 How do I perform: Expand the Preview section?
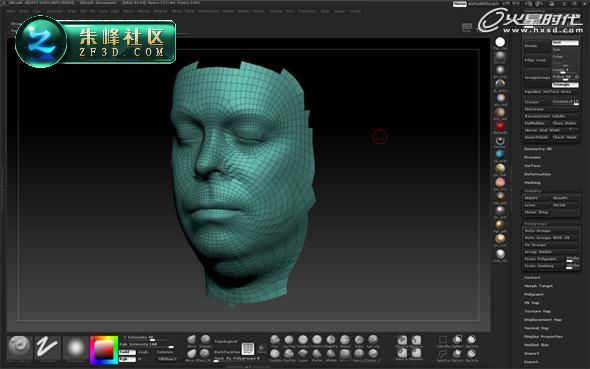tap(532, 157)
